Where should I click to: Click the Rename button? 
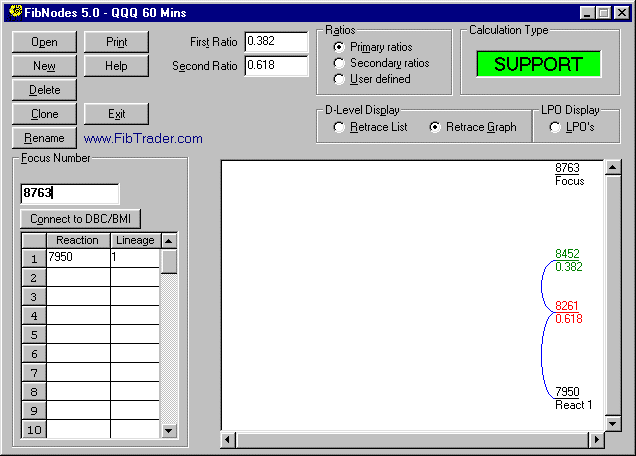44,138
